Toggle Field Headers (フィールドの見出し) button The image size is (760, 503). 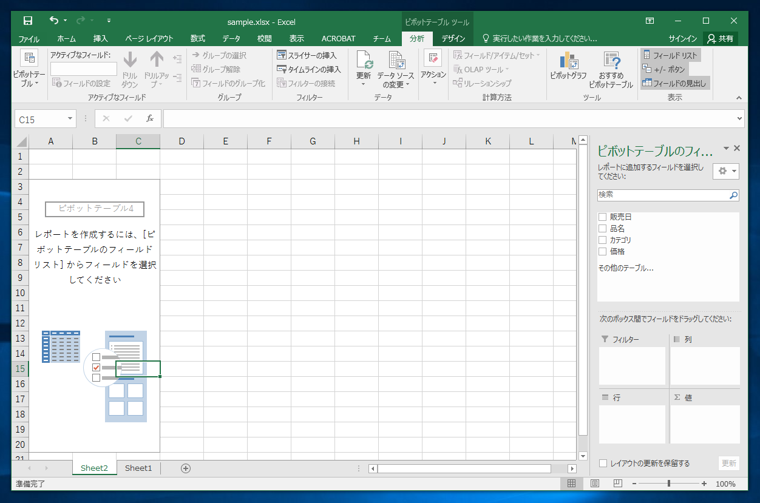click(x=675, y=83)
